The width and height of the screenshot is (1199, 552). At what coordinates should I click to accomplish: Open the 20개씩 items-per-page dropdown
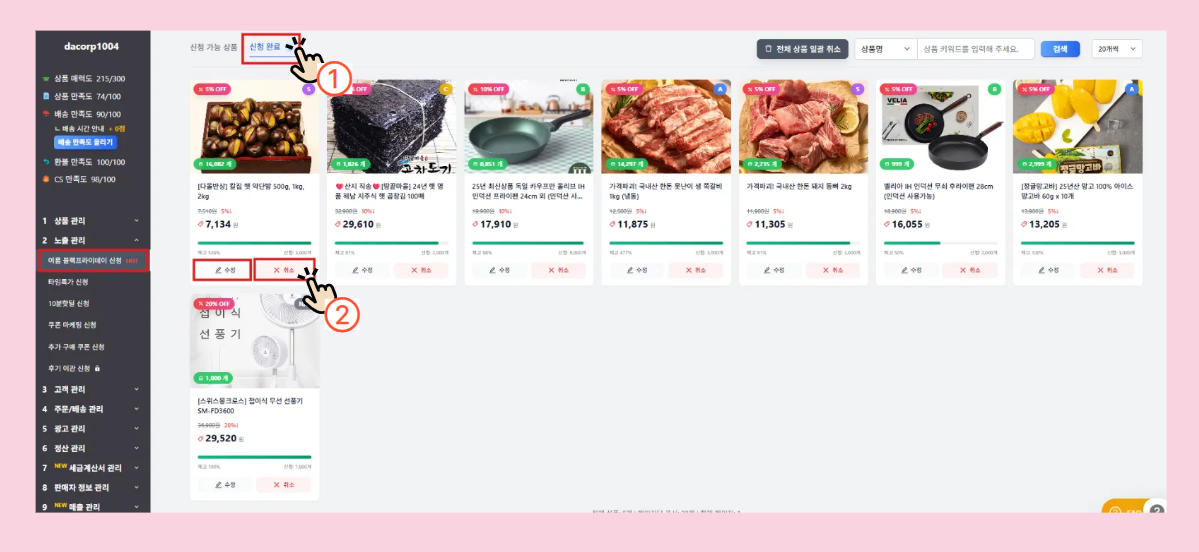(1117, 49)
